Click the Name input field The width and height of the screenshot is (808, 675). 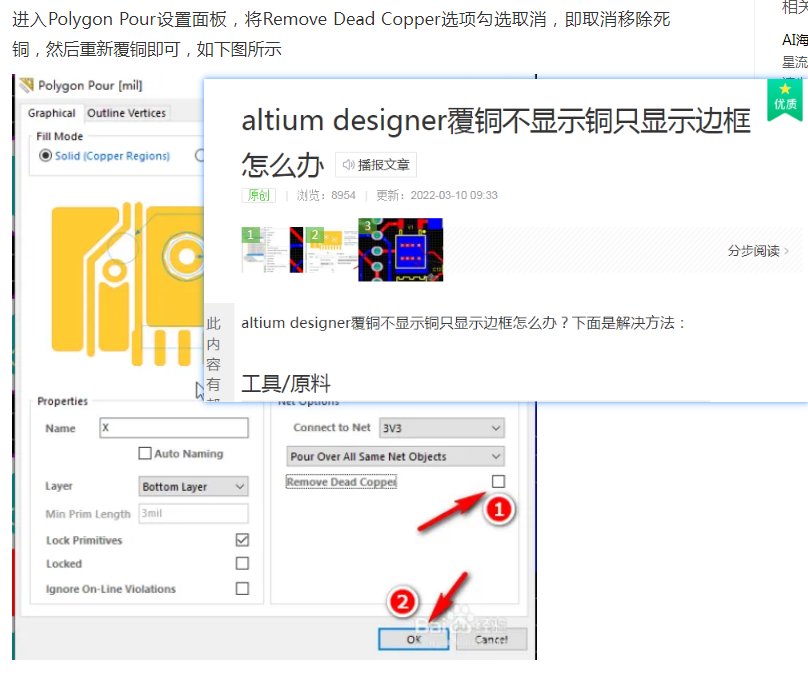point(174,428)
